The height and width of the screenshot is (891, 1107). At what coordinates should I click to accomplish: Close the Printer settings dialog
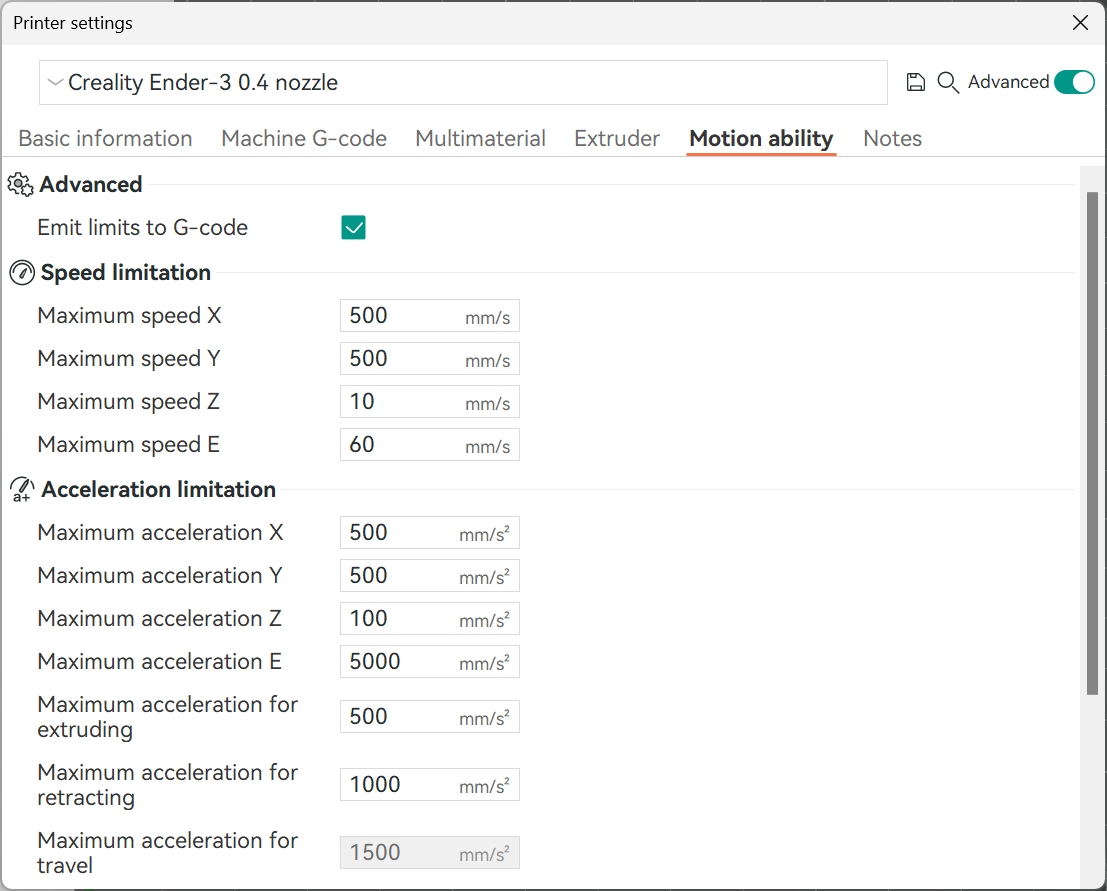click(1079, 23)
